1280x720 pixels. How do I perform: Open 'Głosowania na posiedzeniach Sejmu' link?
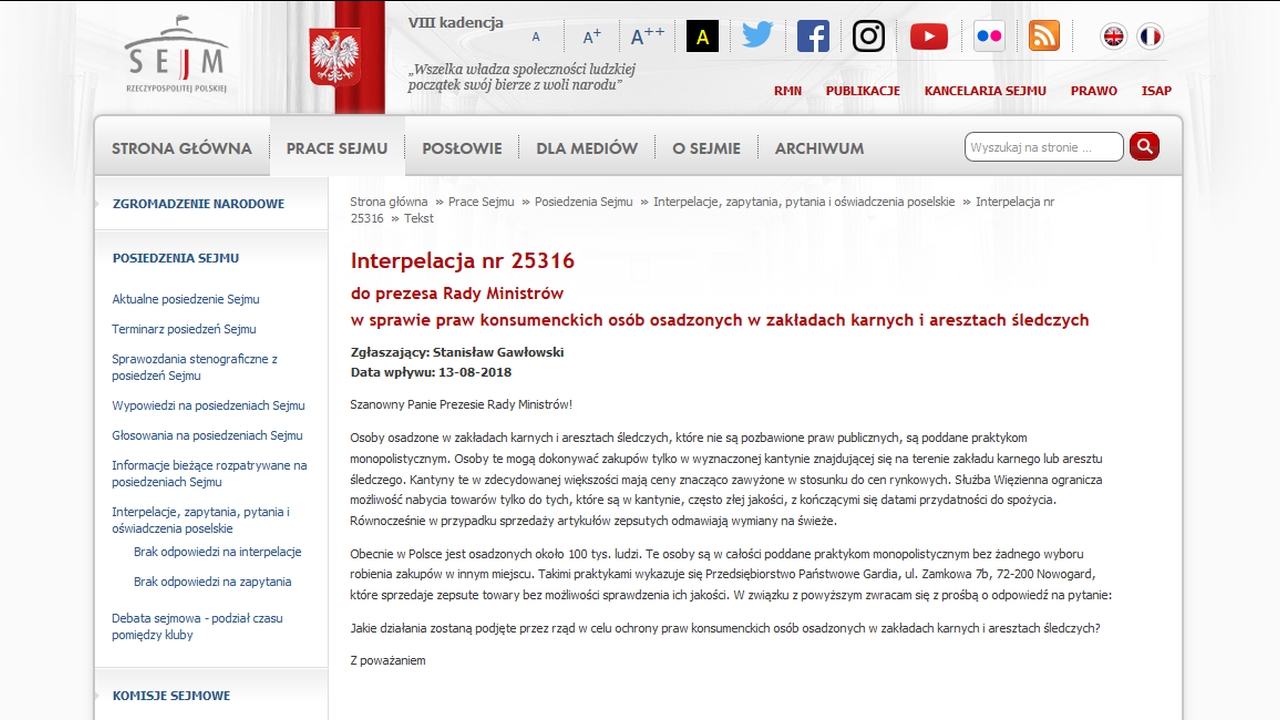coord(207,436)
